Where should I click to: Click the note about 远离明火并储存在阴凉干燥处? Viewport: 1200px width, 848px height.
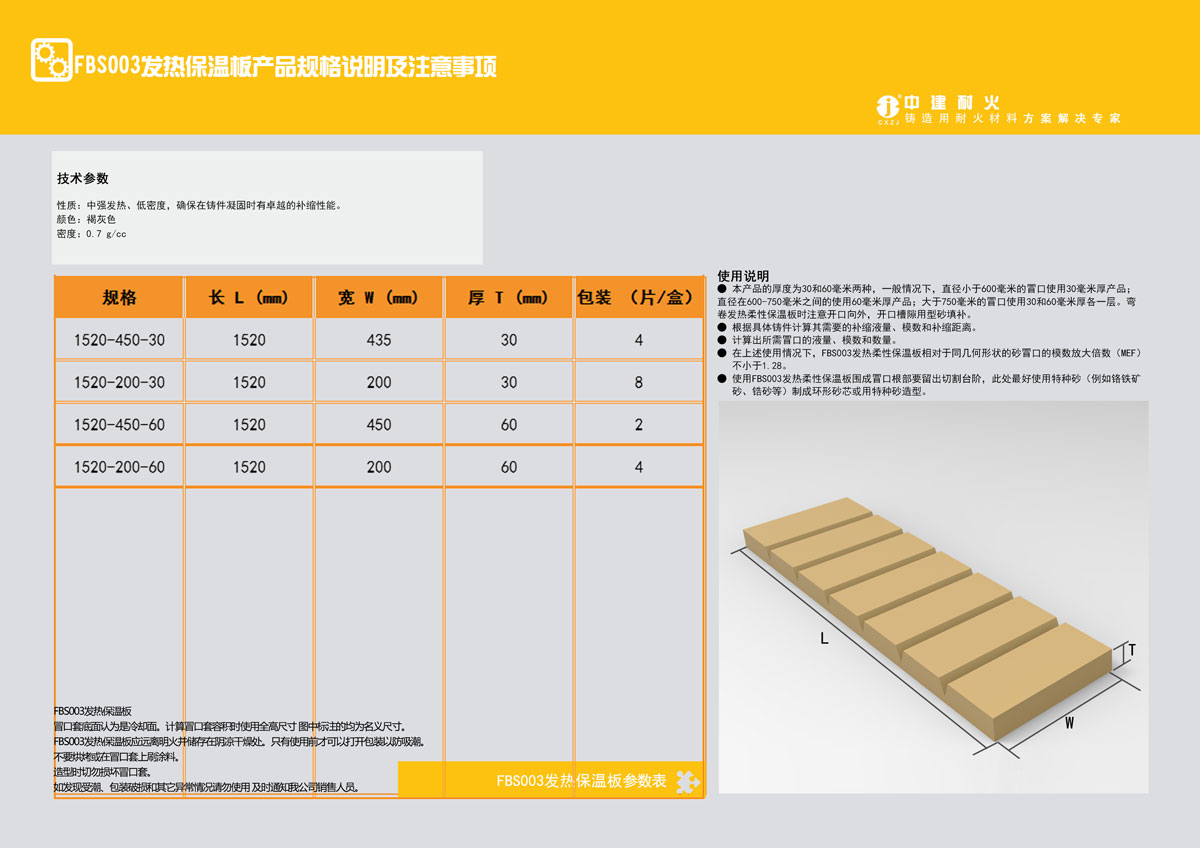(x=239, y=742)
